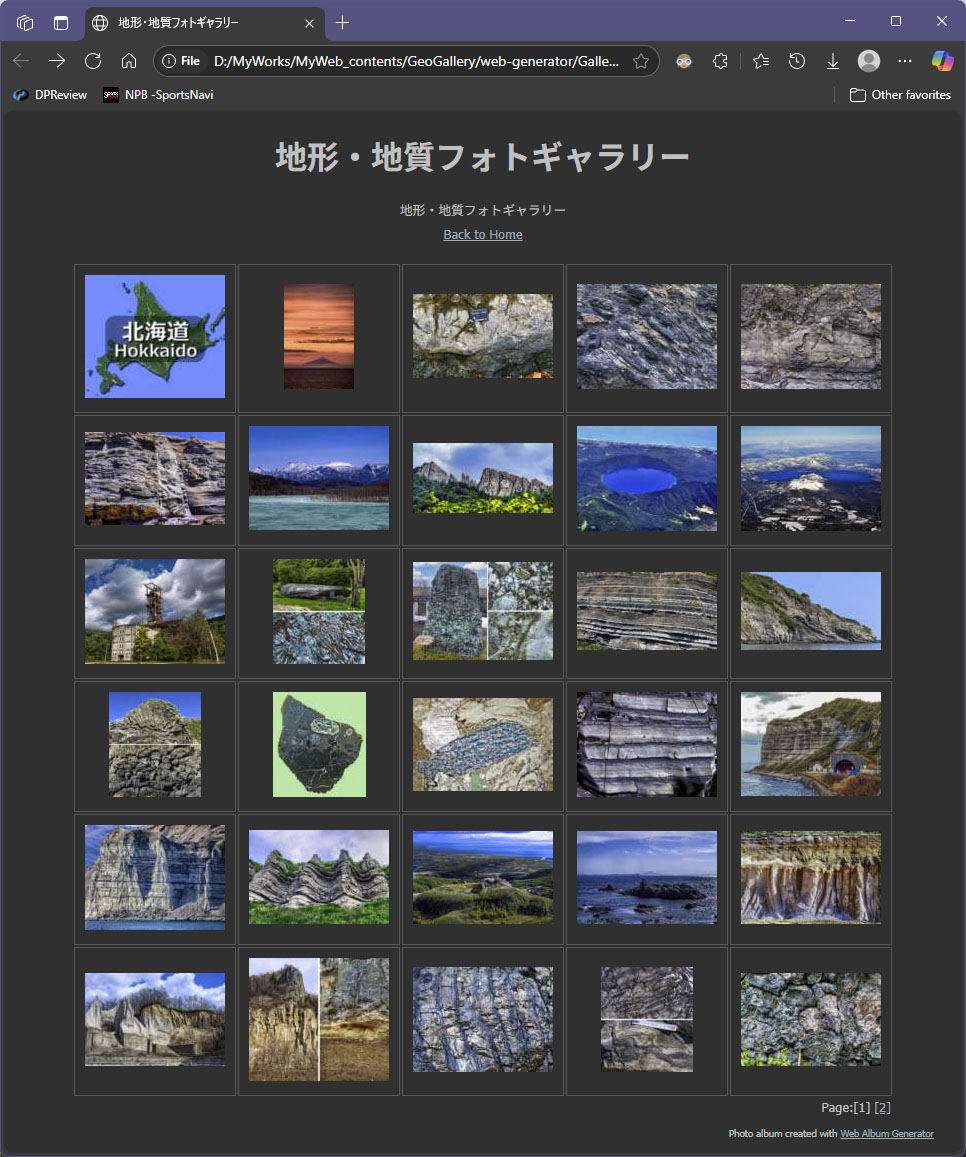Open the orange sunset mountain thumbnail
Screen dimensions: 966x1157
(319, 336)
